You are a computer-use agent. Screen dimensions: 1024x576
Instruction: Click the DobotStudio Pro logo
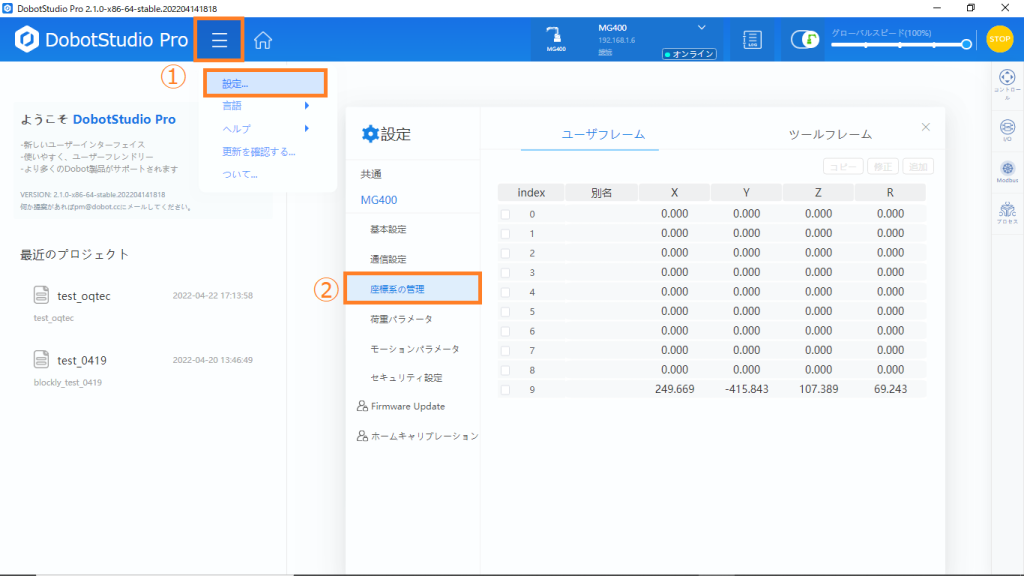101,40
